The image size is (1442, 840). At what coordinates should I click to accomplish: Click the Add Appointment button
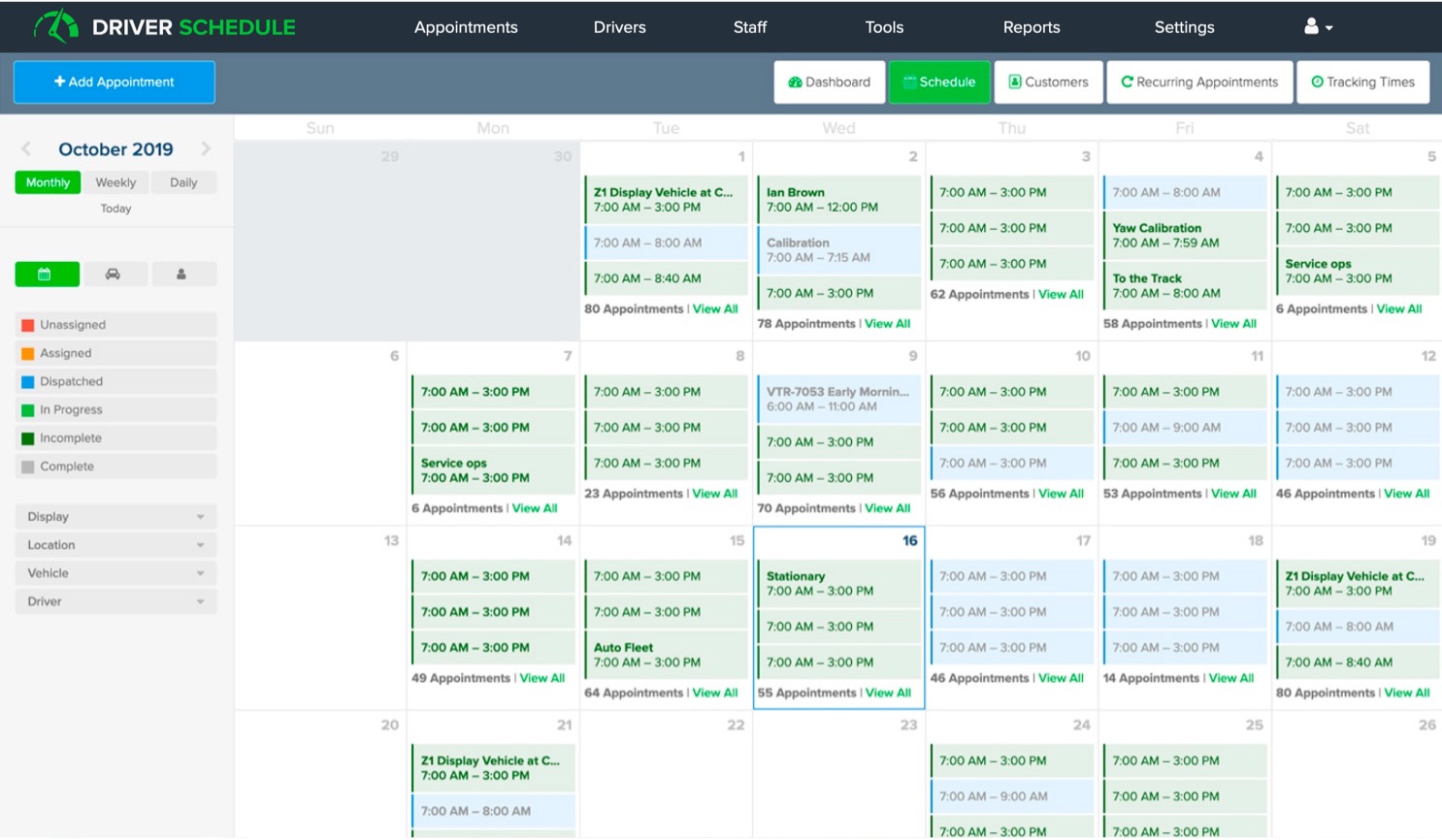pos(115,82)
